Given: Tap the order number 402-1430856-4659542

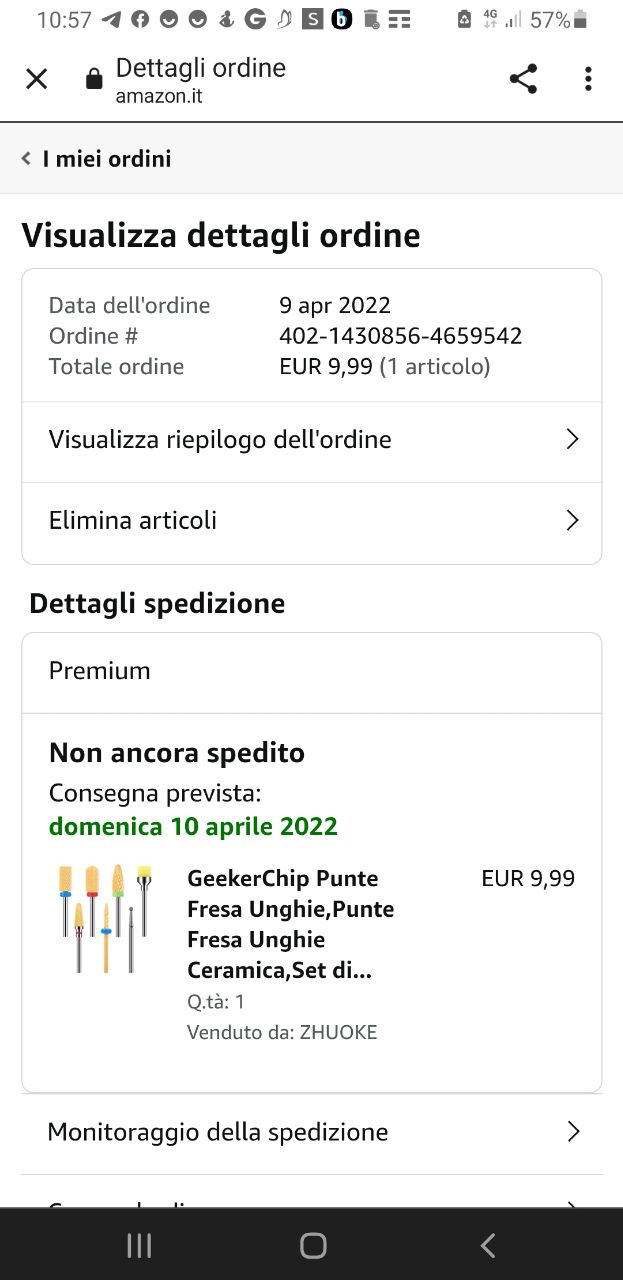Looking at the screenshot, I should point(400,336).
